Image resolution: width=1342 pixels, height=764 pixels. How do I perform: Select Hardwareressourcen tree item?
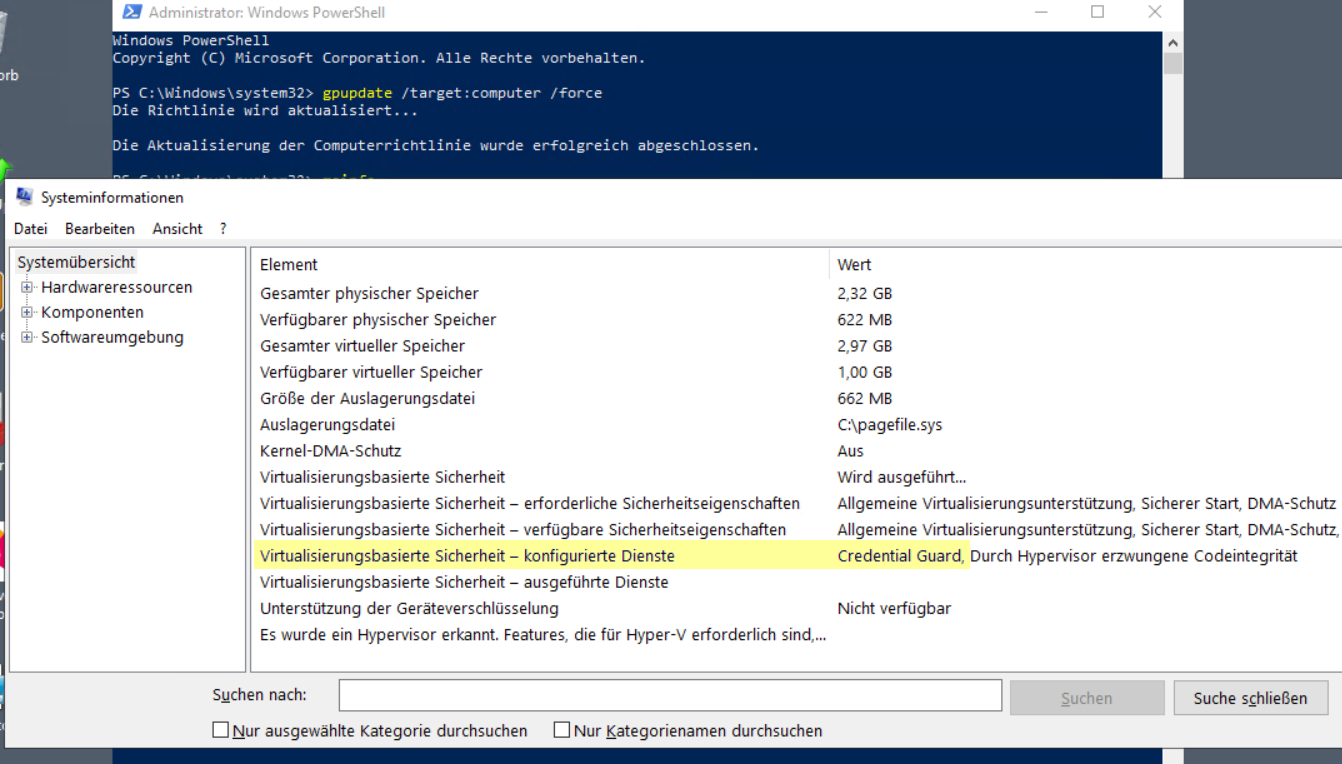116,287
